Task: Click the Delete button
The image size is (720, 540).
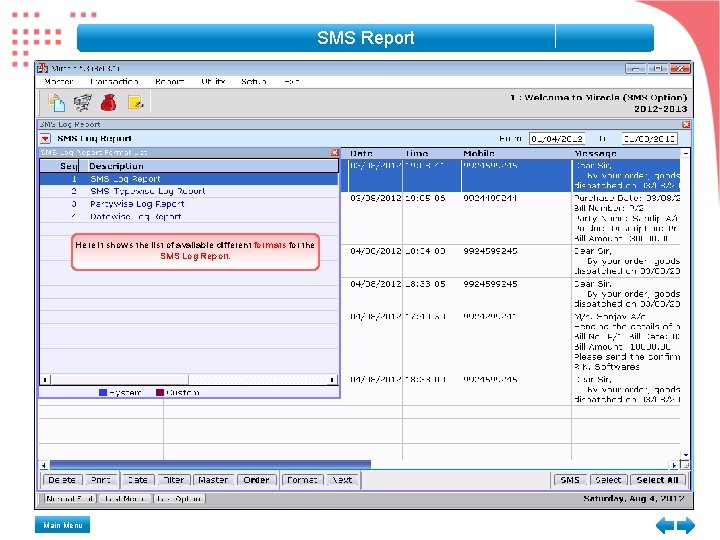Action: coord(62,480)
